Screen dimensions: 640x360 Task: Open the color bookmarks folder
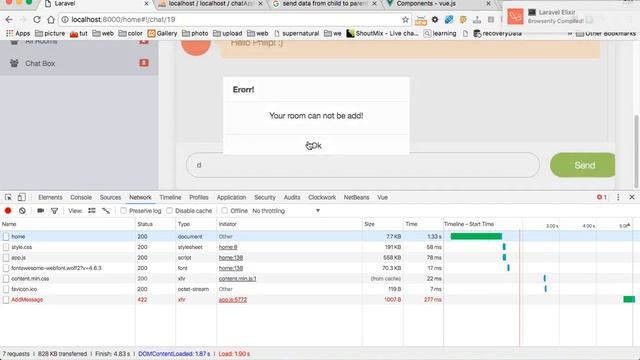coord(131,33)
